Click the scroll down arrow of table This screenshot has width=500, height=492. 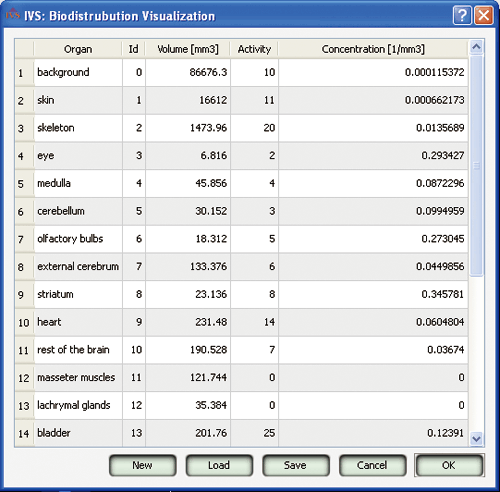point(476,439)
